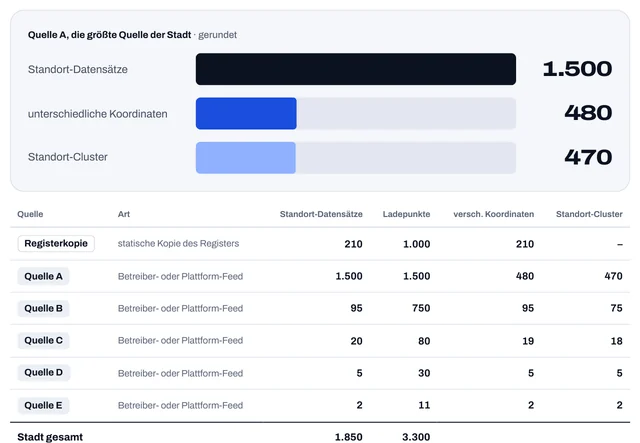Click the 'versch. Koordinaten' column header
640x443 pixels.
tap(493, 214)
